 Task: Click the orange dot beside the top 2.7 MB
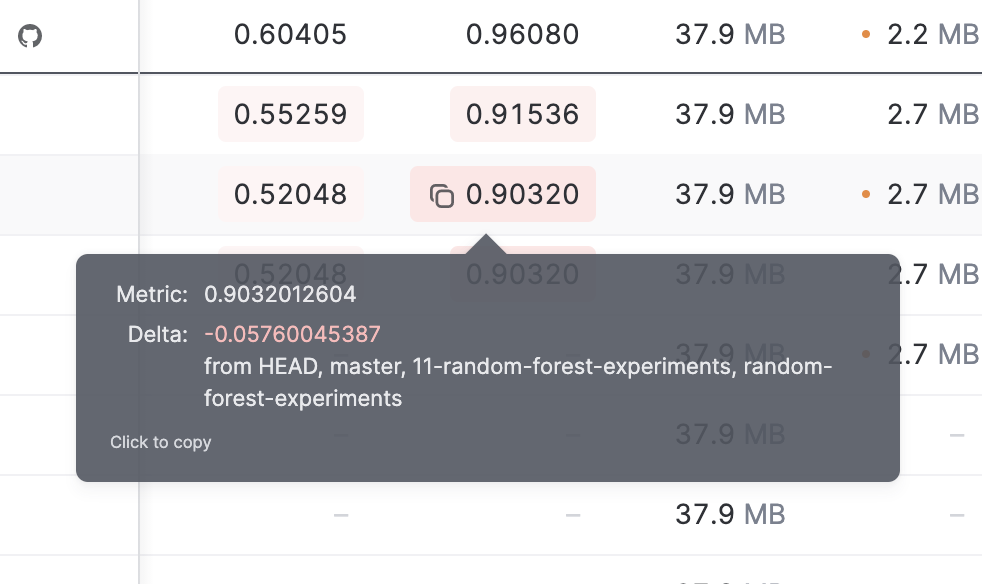point(866,194)
